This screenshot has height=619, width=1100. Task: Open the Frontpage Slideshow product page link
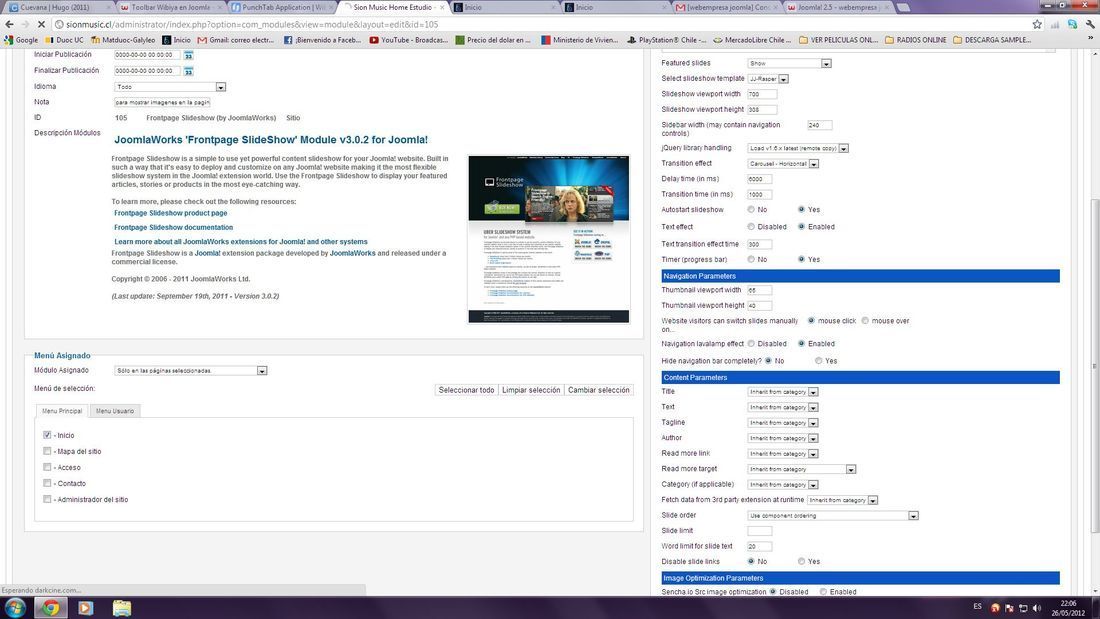pos(170,213)
